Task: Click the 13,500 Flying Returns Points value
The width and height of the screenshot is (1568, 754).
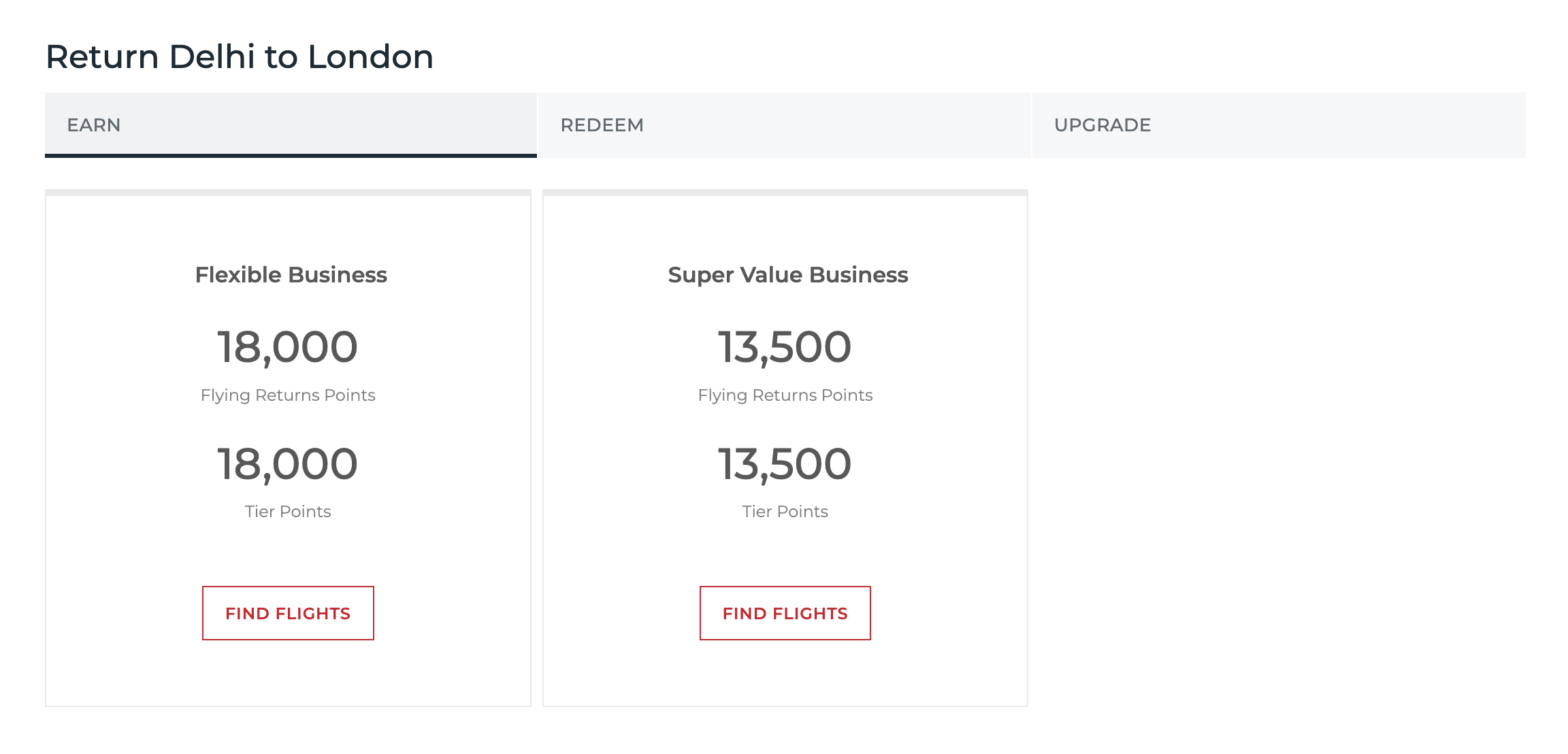Action: tap(784, 346)
